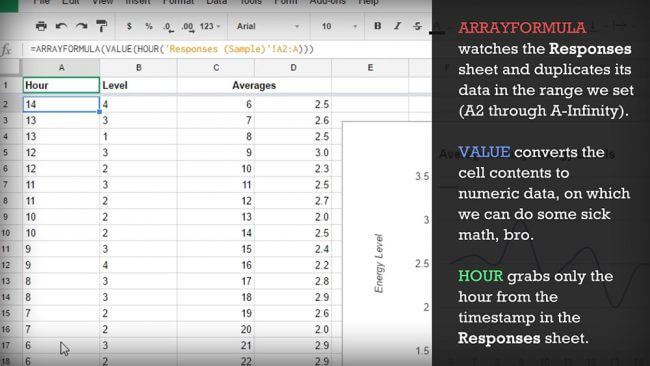Select cell A7 containing 11
Image resolution: width=650 pixels, height=366 pixels.
[61, 185]
